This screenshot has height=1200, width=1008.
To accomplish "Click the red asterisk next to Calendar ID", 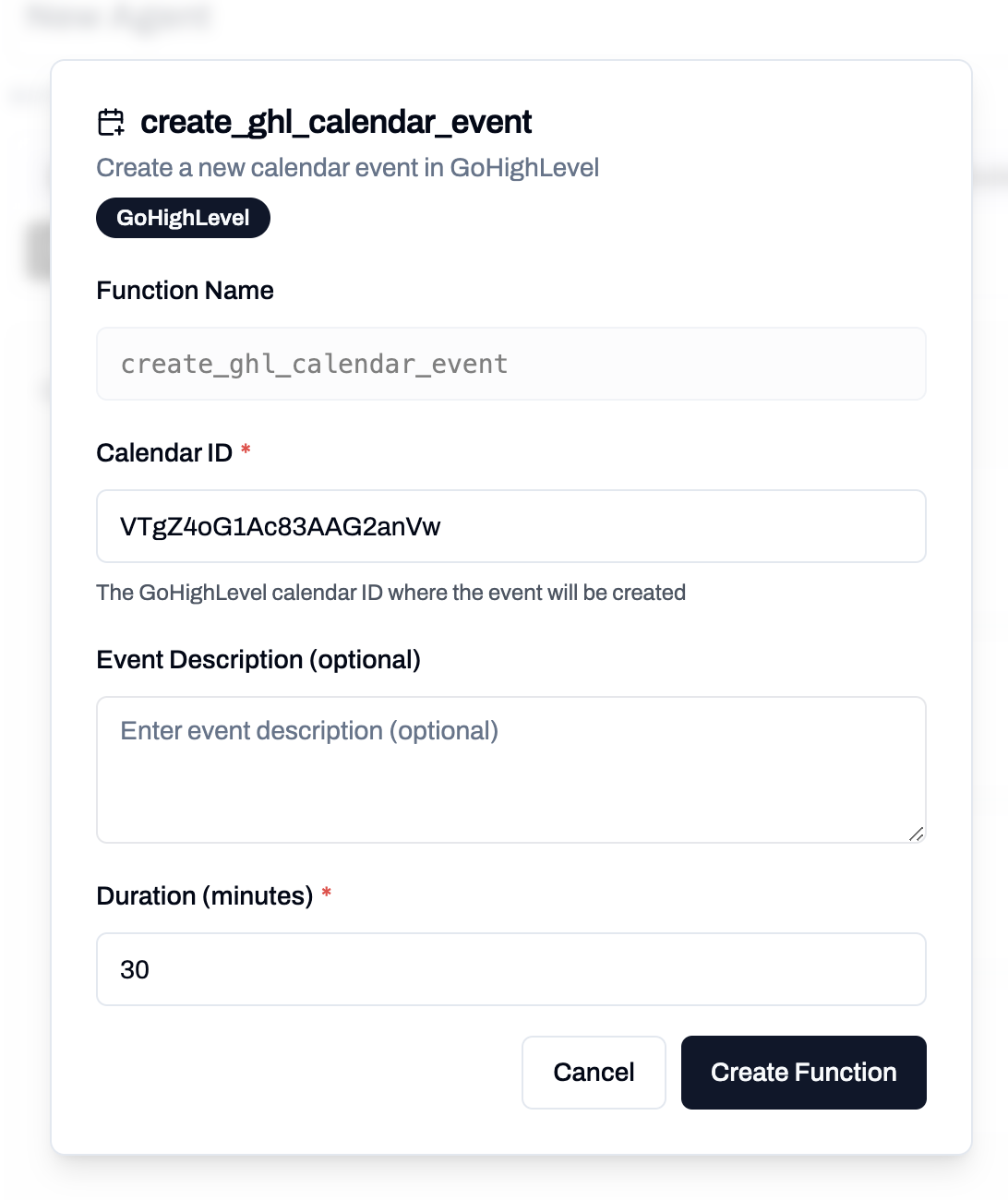I will (x=245, y=451).
